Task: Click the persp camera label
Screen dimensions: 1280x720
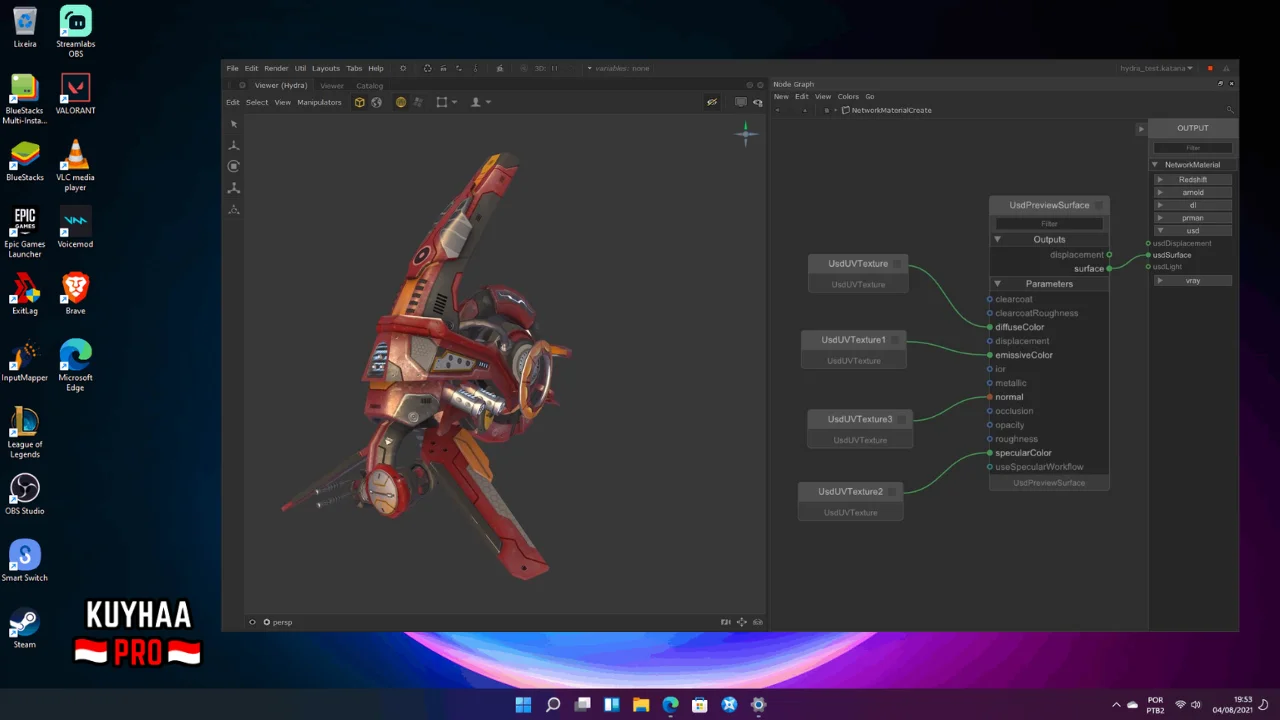Action: tap(283, 622)
